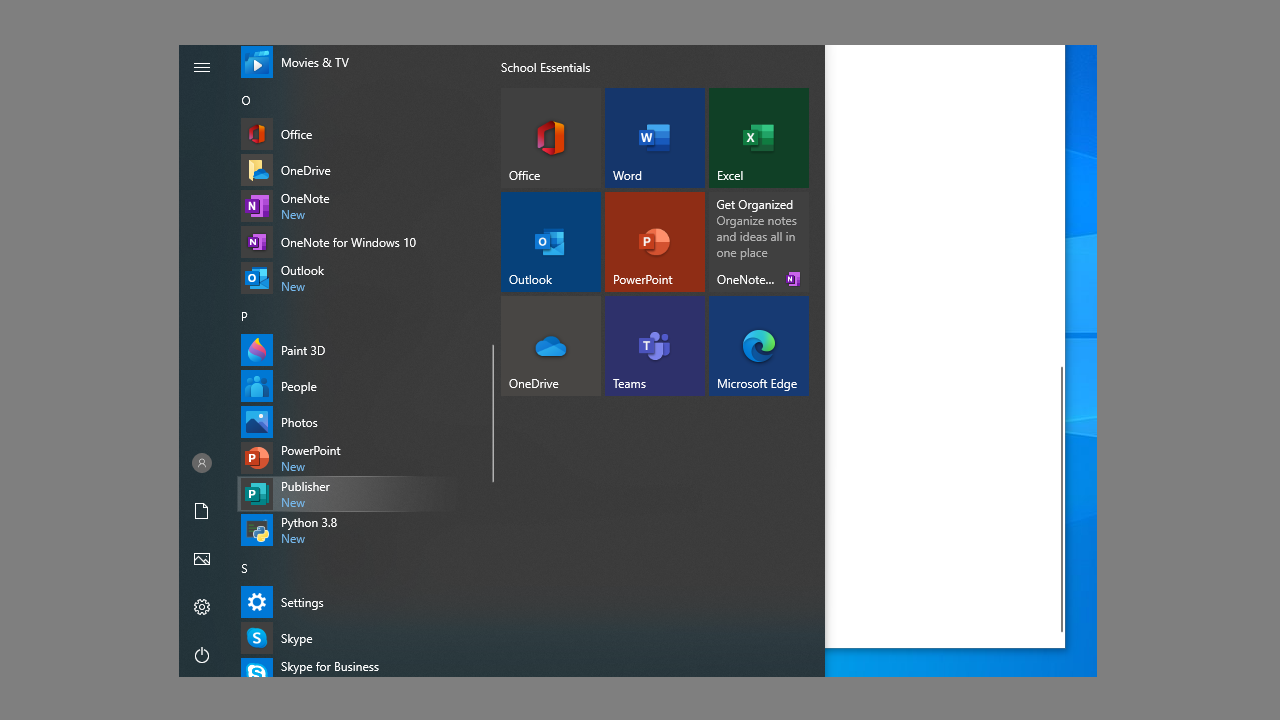Click the OneDrive tile
This screenshot has height=720, width=1280.
coord(551,346)
